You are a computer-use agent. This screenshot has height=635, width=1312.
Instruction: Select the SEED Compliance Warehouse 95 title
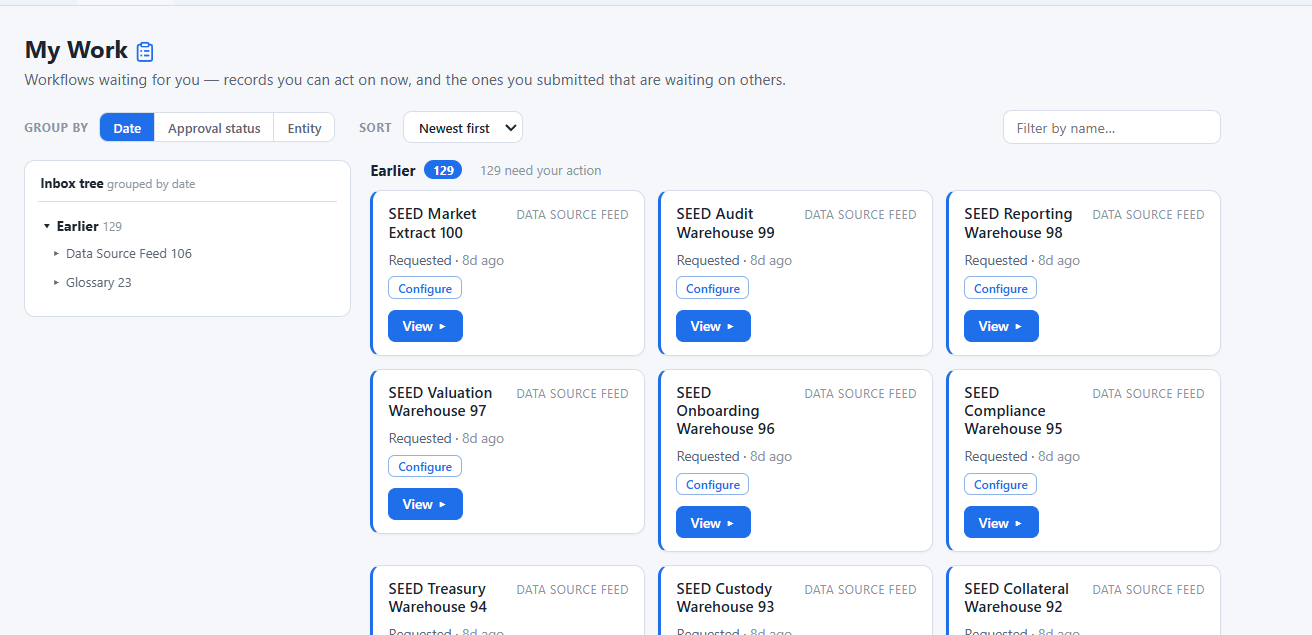(x=1014, y=411)
